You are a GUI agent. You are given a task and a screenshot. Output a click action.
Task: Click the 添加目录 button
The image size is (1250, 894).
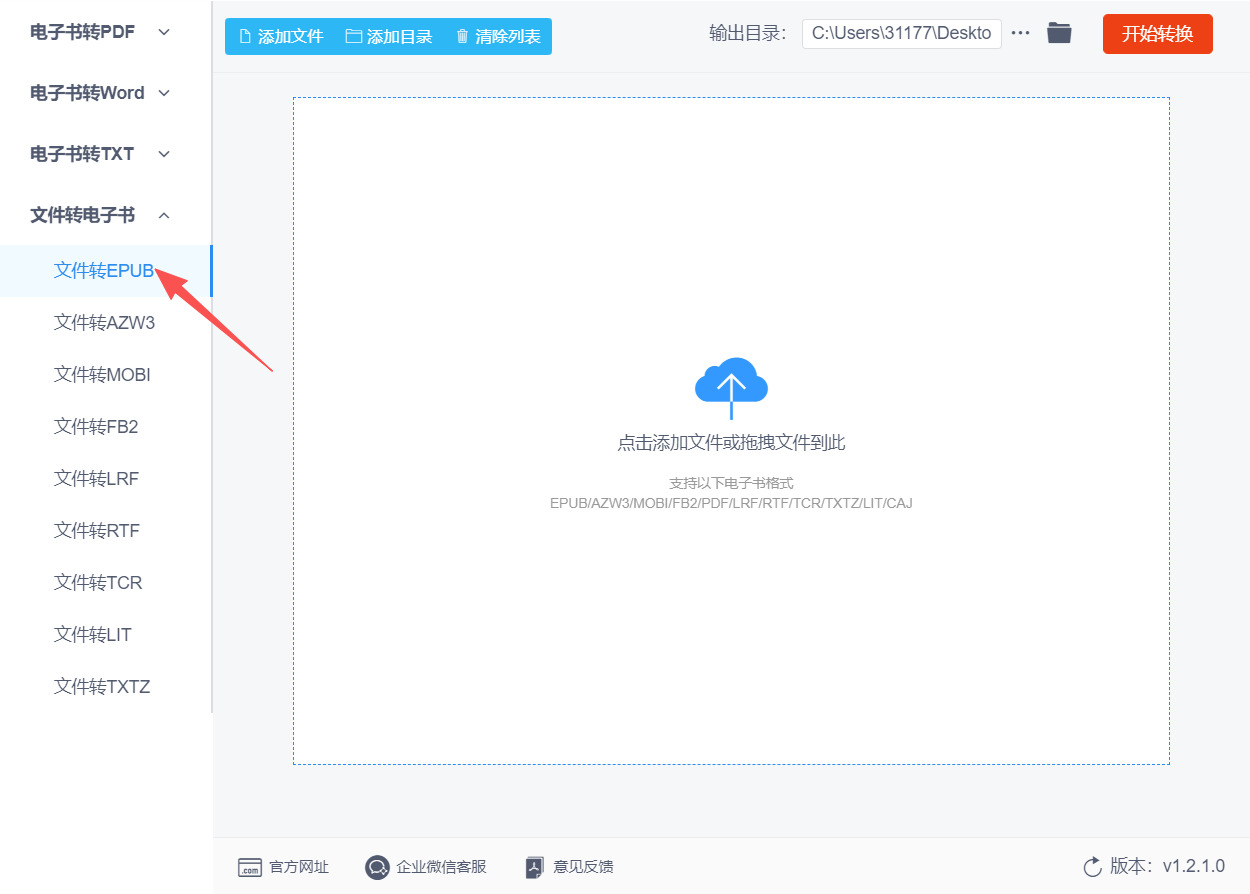[x=389, y=37]
